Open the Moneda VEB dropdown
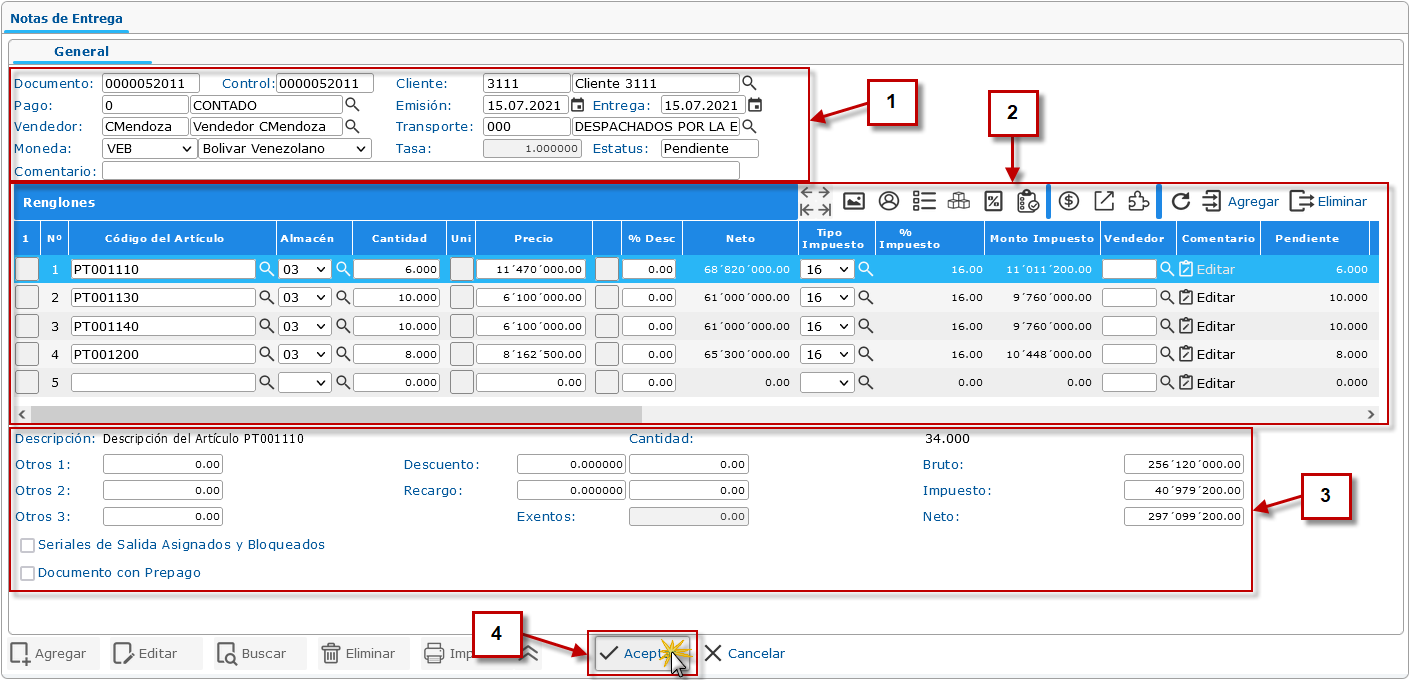1410x680 pixels. tap(149, 149)
